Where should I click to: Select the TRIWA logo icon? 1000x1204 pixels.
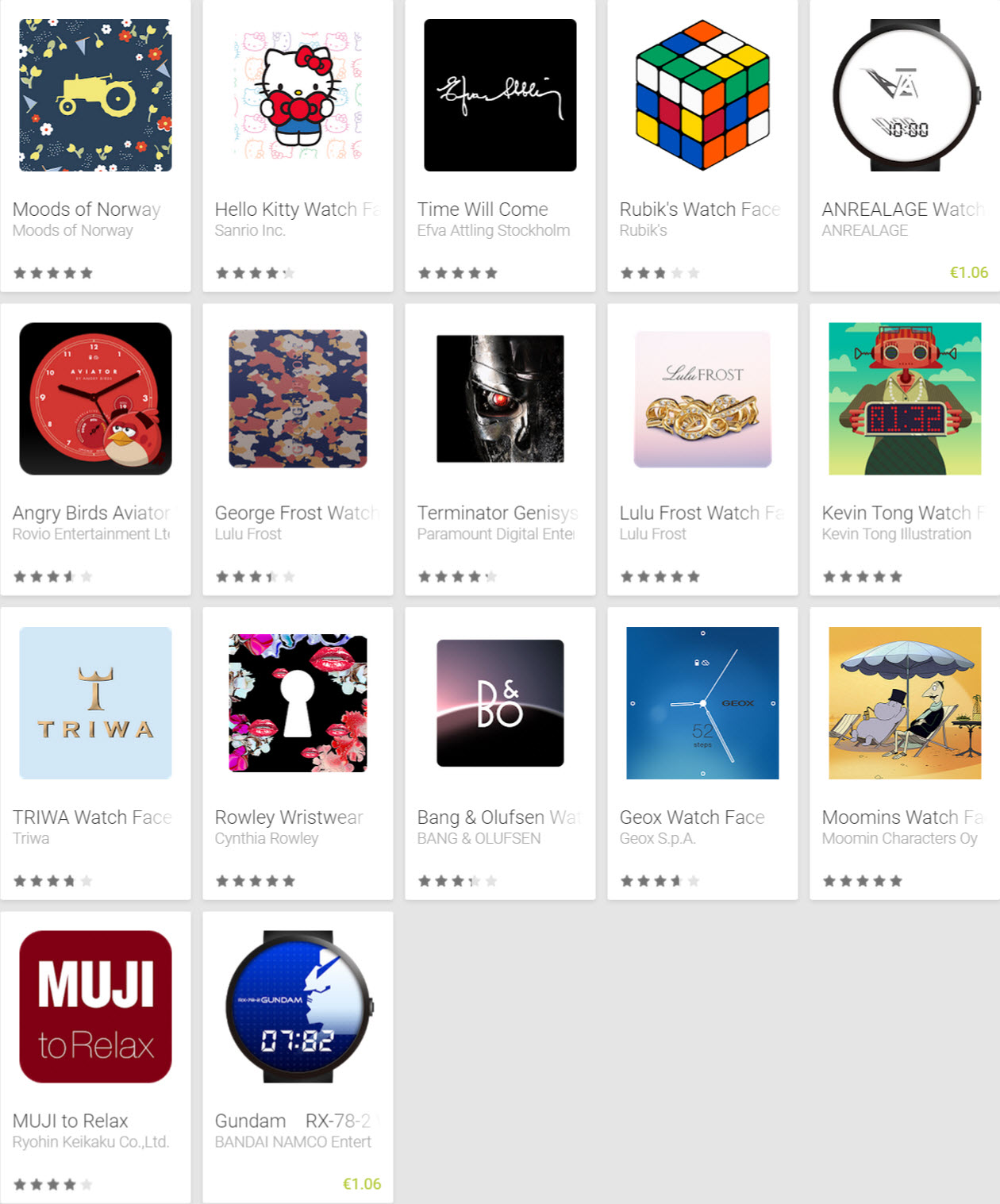point(95,702)
